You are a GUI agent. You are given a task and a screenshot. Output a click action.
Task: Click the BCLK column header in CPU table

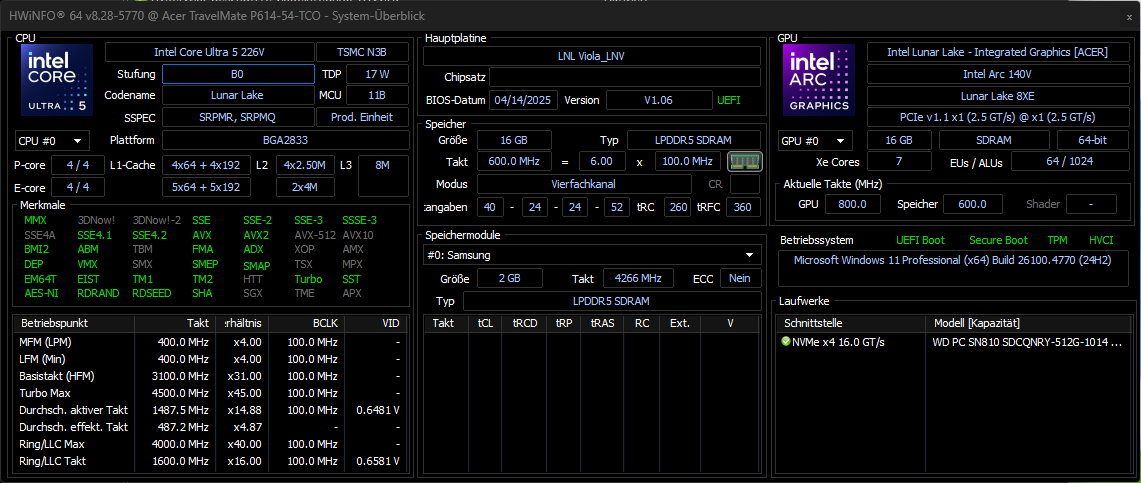click(x=306, y=323)
